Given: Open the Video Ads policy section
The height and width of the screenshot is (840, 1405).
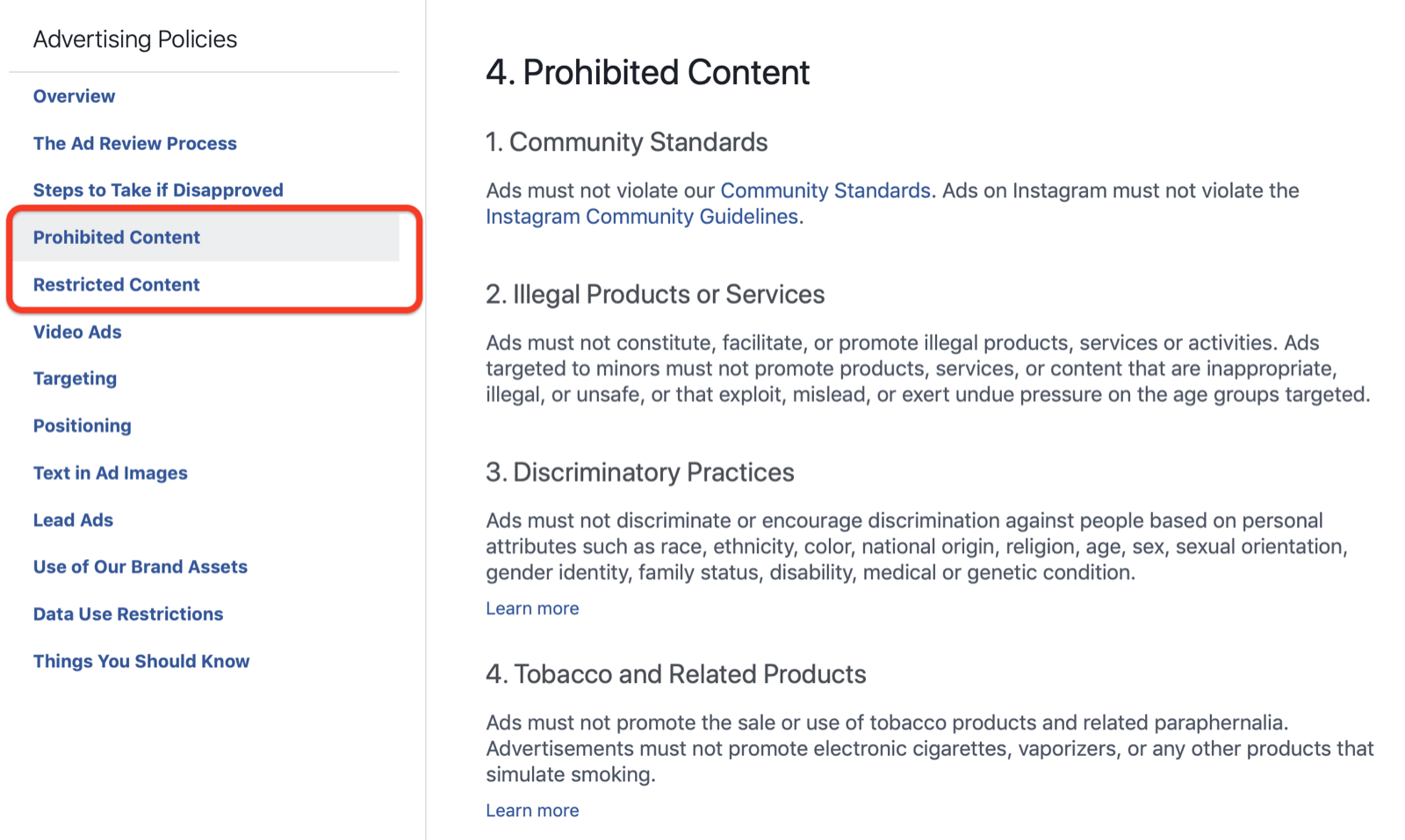Looking at the screenshot, I should pyautogui.click(x=77, y=332).
